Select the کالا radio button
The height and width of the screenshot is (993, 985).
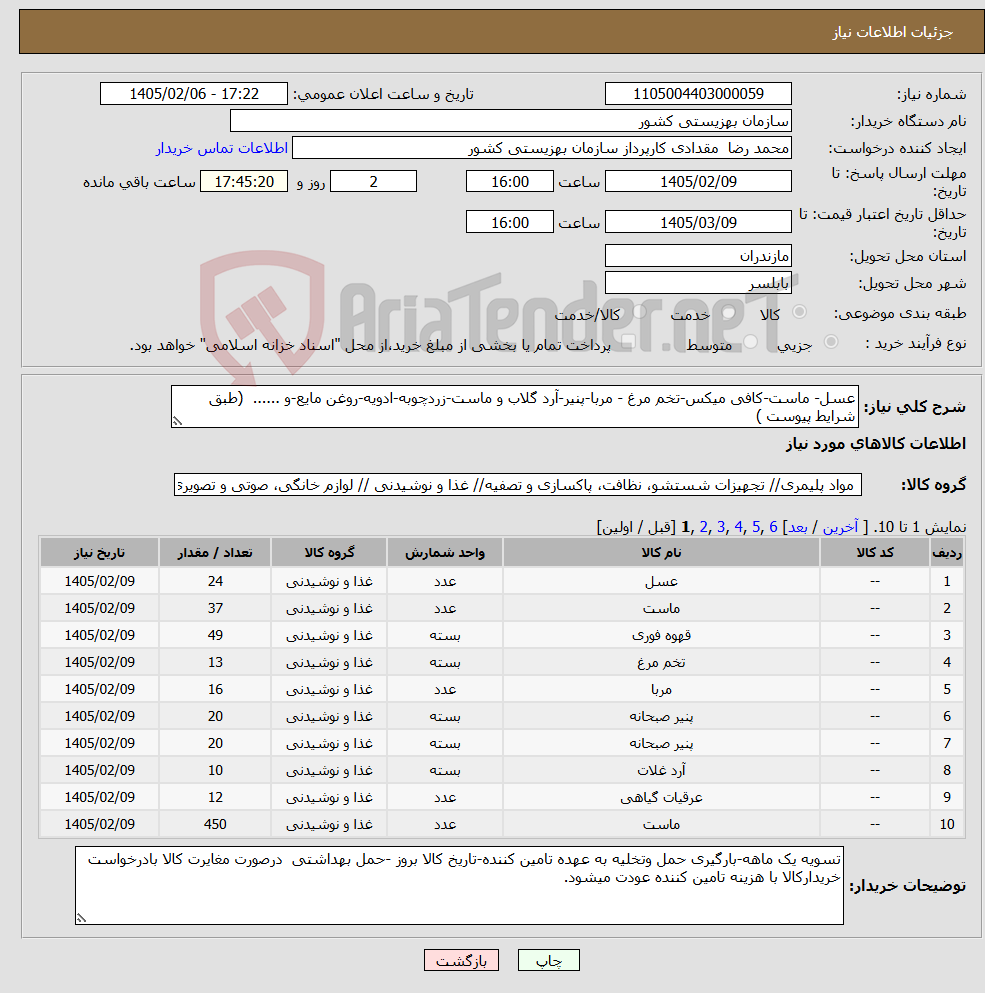pos(799,312)
